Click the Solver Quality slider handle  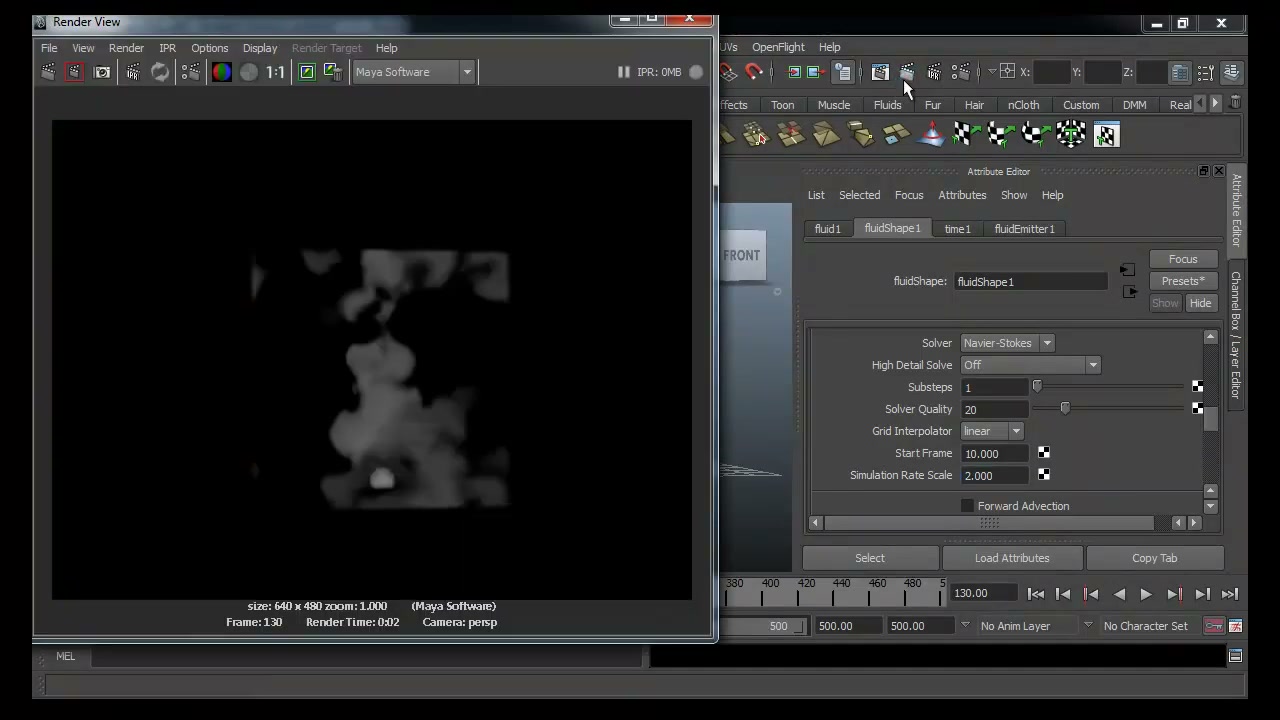(x=1065, y=408)
